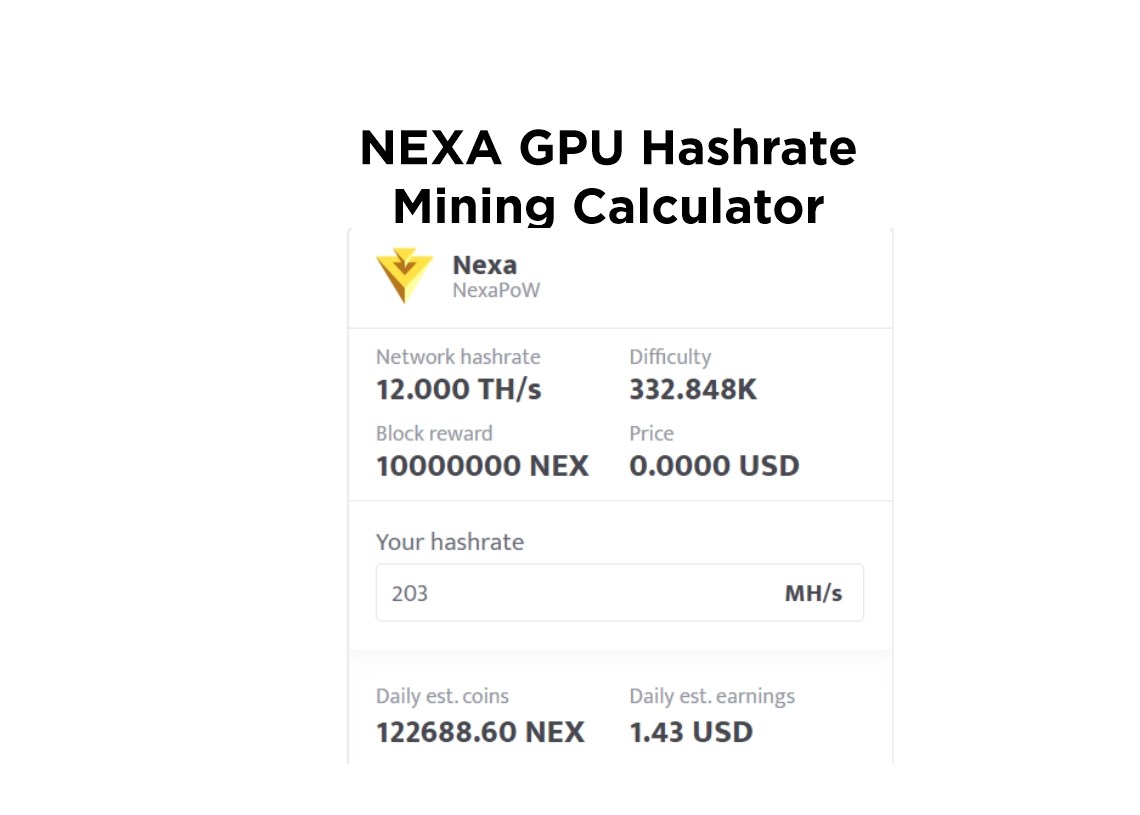Viewport: 1140px width, 815px height.
Task: Expand the Nexa coin header section
Action: pyautogui.click(x=620, y=276)
